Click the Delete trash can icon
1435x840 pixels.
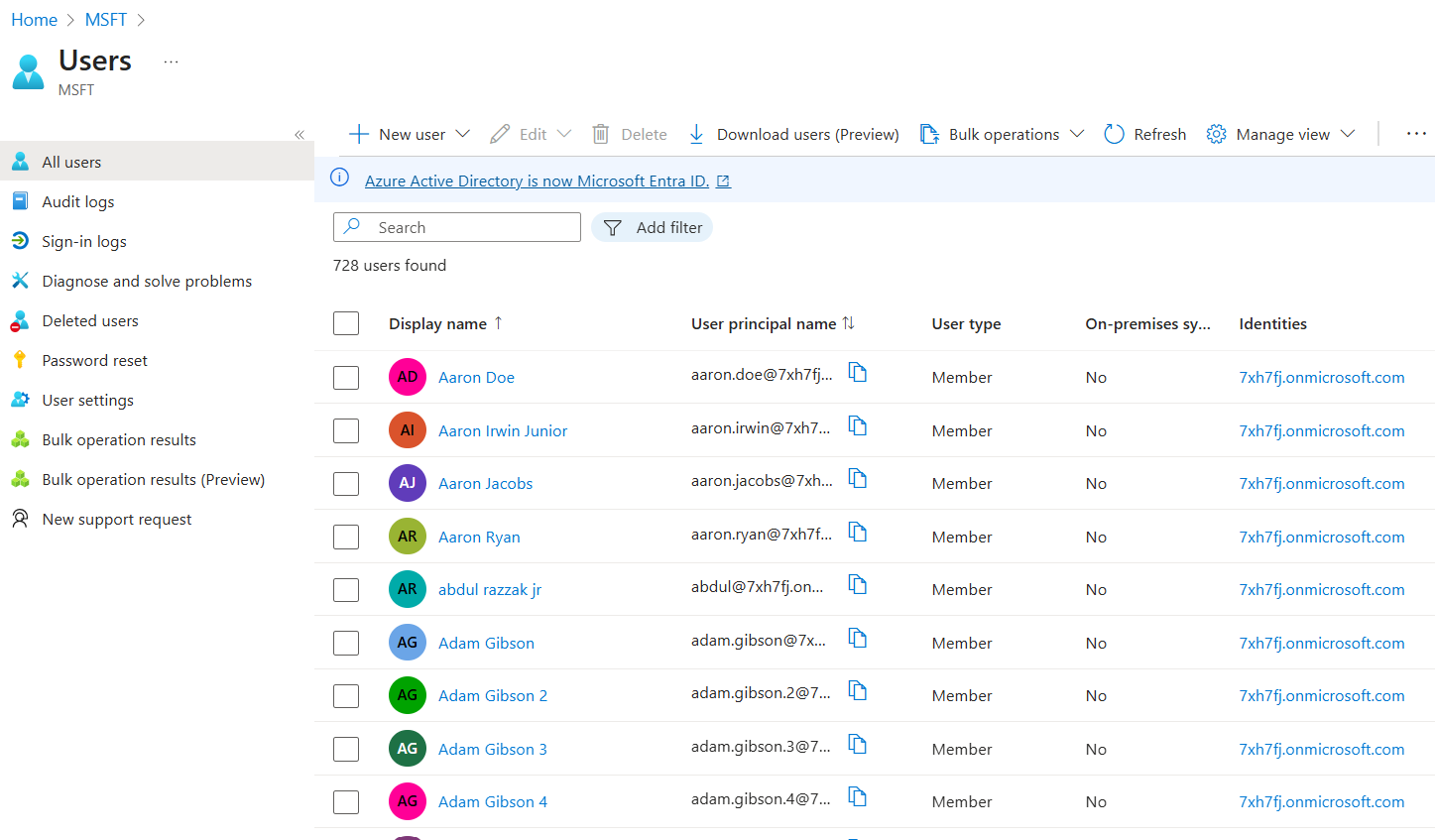[x=601, y=134]
